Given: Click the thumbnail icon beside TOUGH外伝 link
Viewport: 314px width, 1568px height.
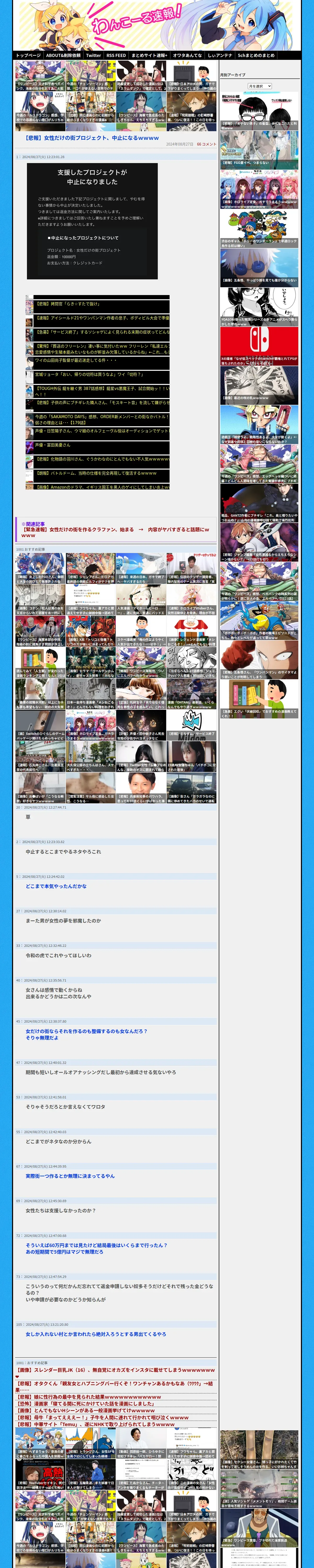Looking at the screenshot, I should (x=29, y=392).
